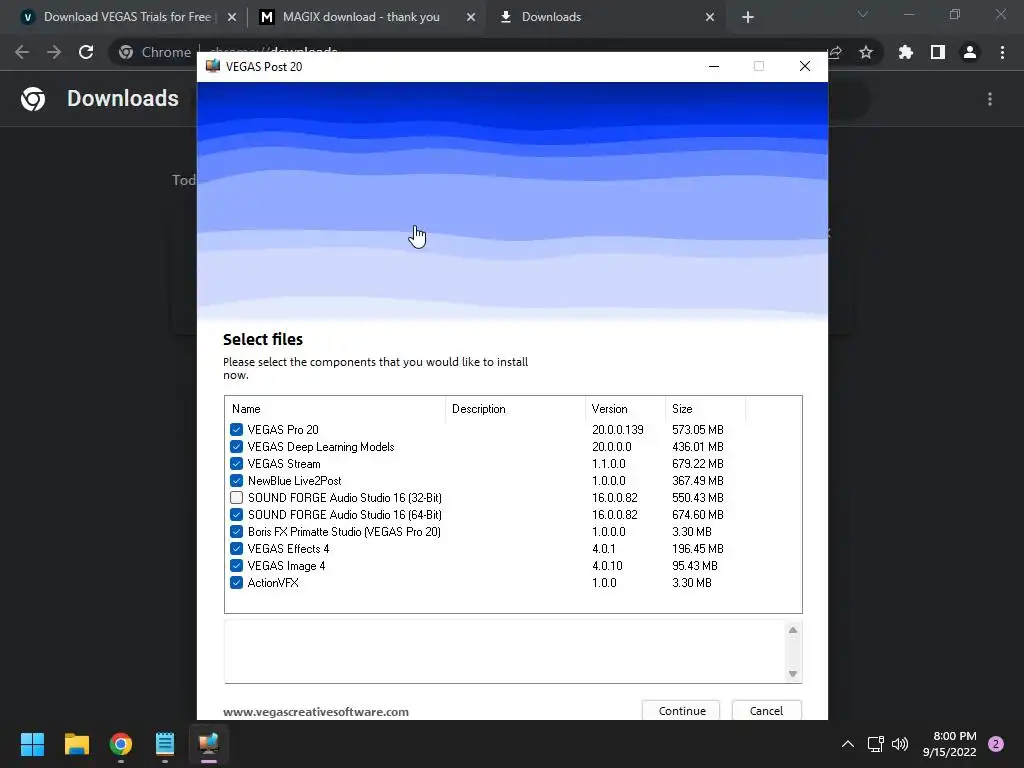
Task: Uncheck the VEGAS Stream checkbox
Action: tap(236, 464)
